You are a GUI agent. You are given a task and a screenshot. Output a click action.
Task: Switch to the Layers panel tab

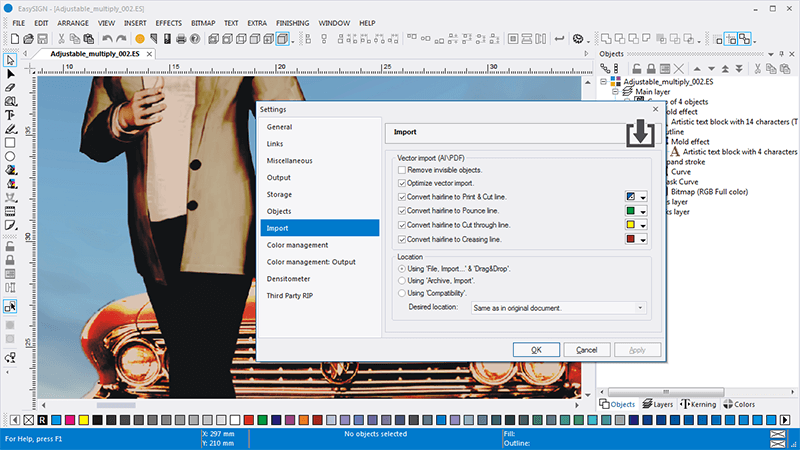pyautogui.click(x=656, y=404)
